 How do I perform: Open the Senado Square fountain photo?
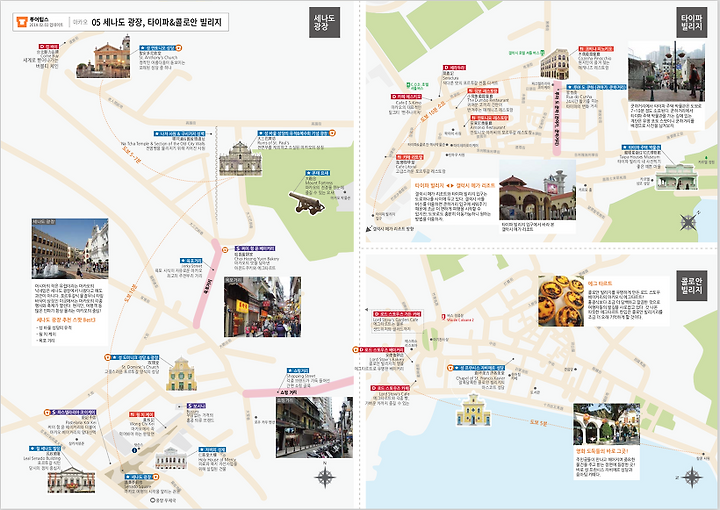tap(70, 248)
